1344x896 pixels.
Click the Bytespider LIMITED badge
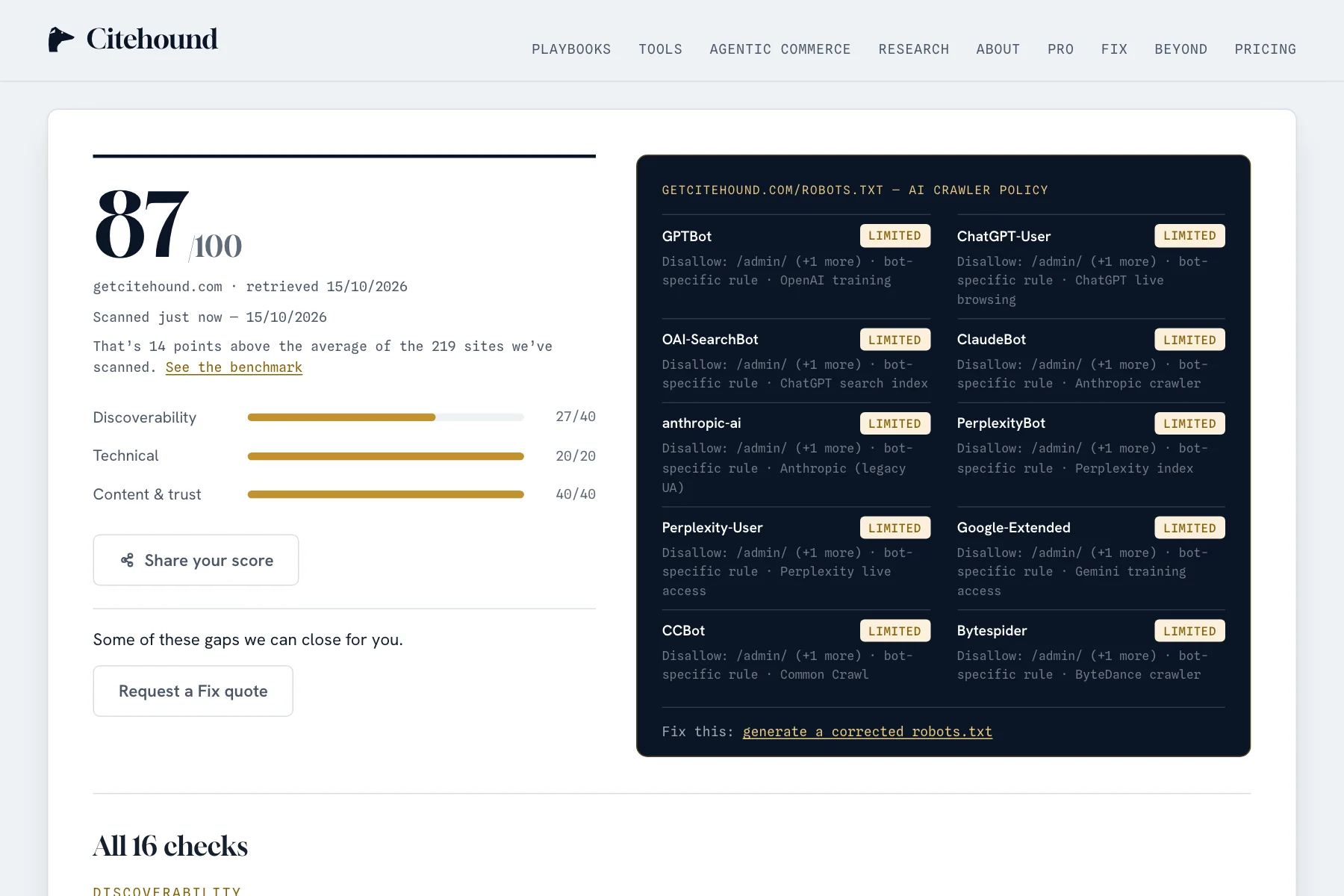(x=1189, y=631)
